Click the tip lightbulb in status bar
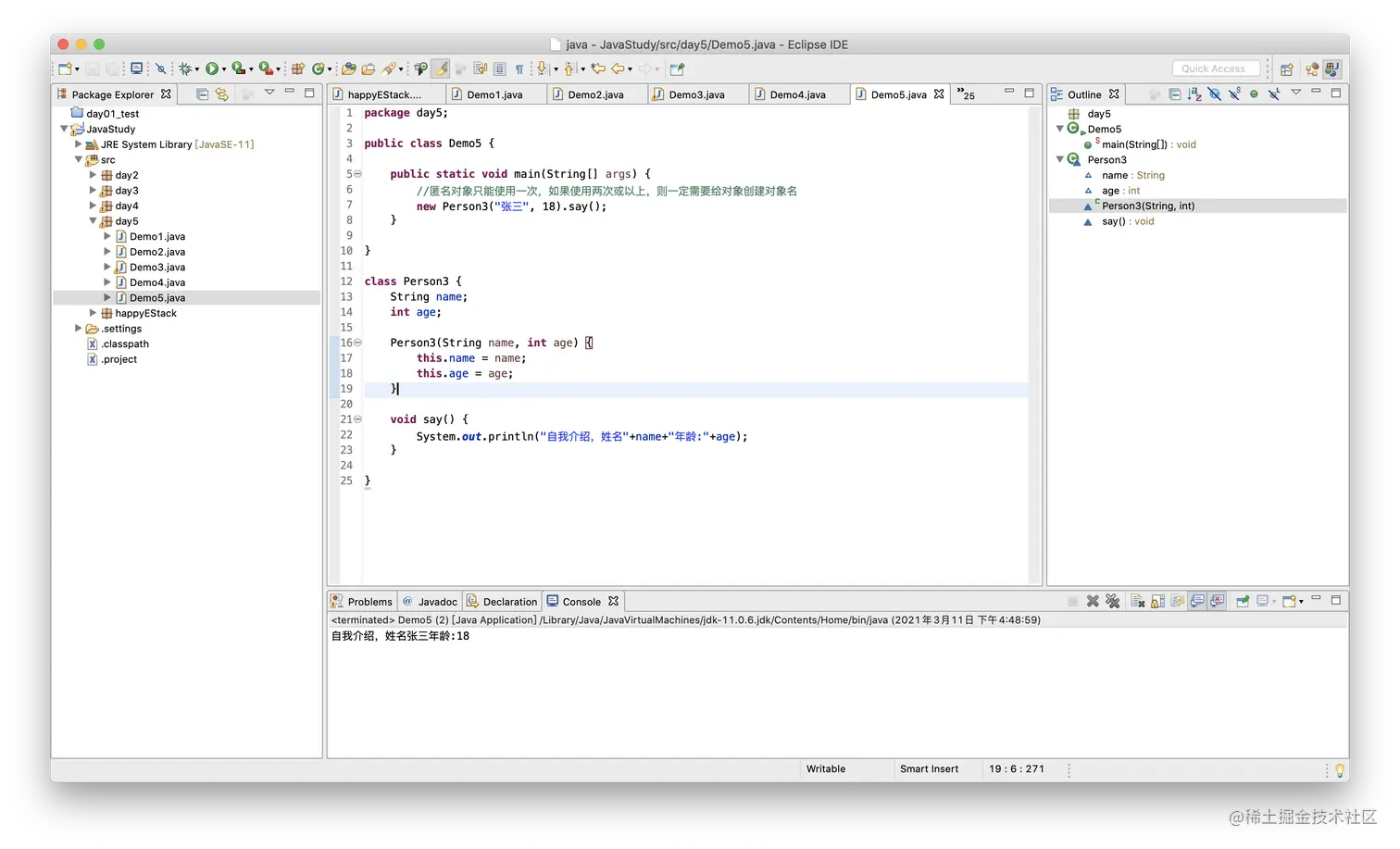The image size is (1400, 849). point(1339,770)
